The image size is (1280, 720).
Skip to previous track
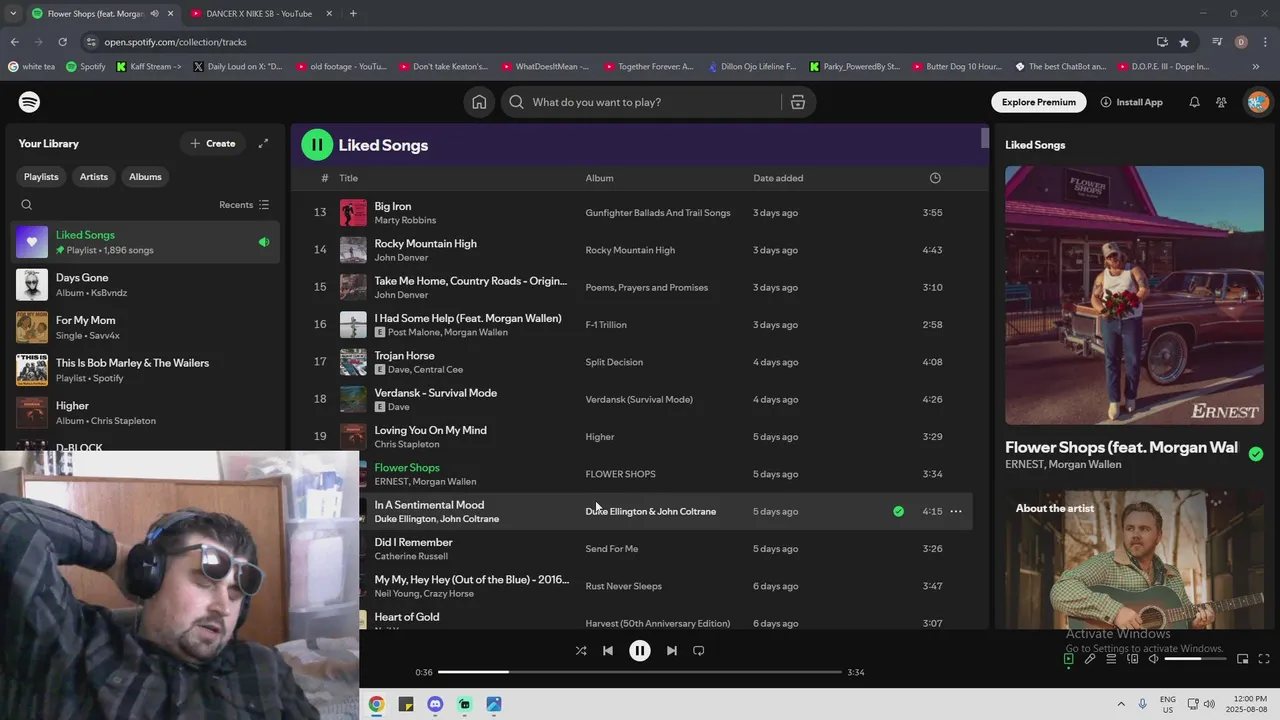[x=608, y=650]
